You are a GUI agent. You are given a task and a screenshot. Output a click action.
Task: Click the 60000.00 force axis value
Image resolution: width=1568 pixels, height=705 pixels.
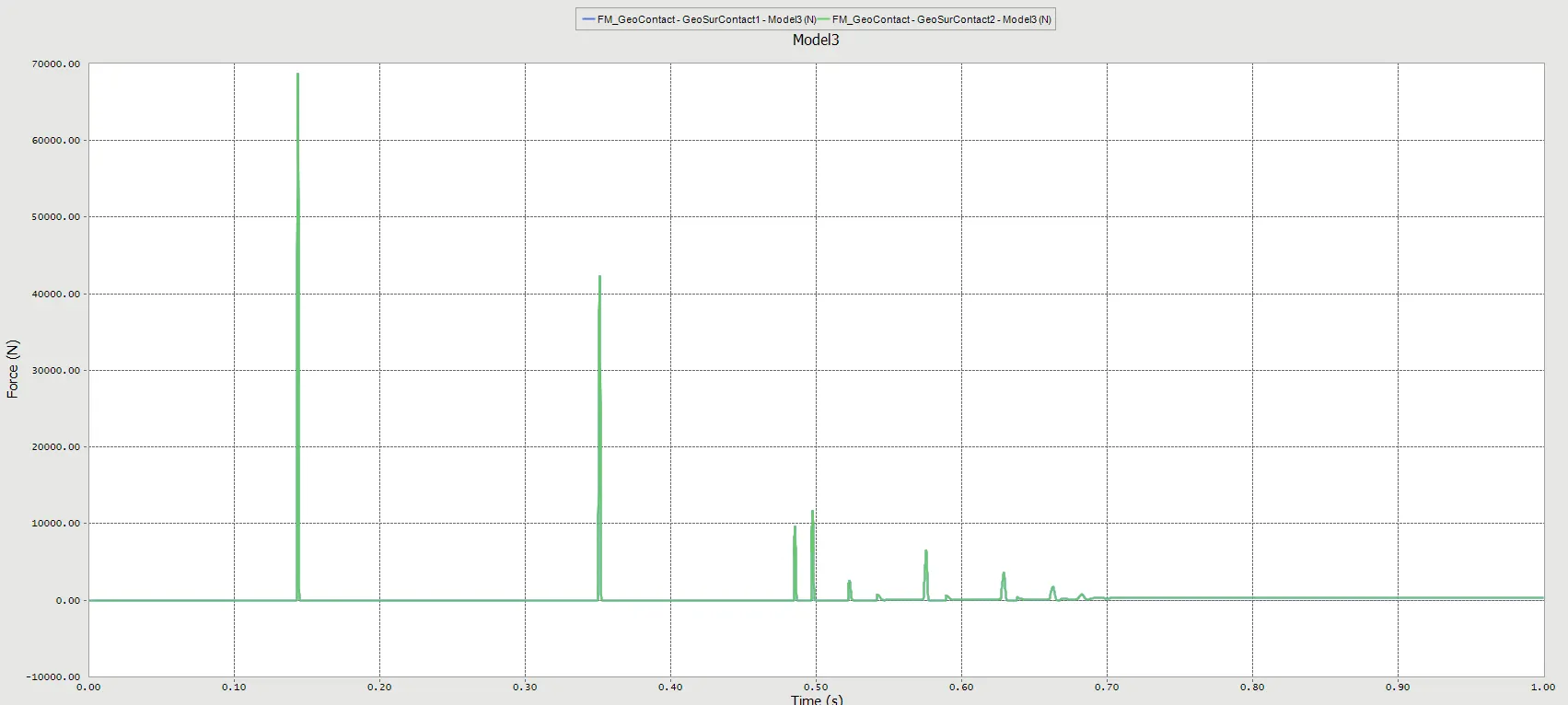click(56, 141)
